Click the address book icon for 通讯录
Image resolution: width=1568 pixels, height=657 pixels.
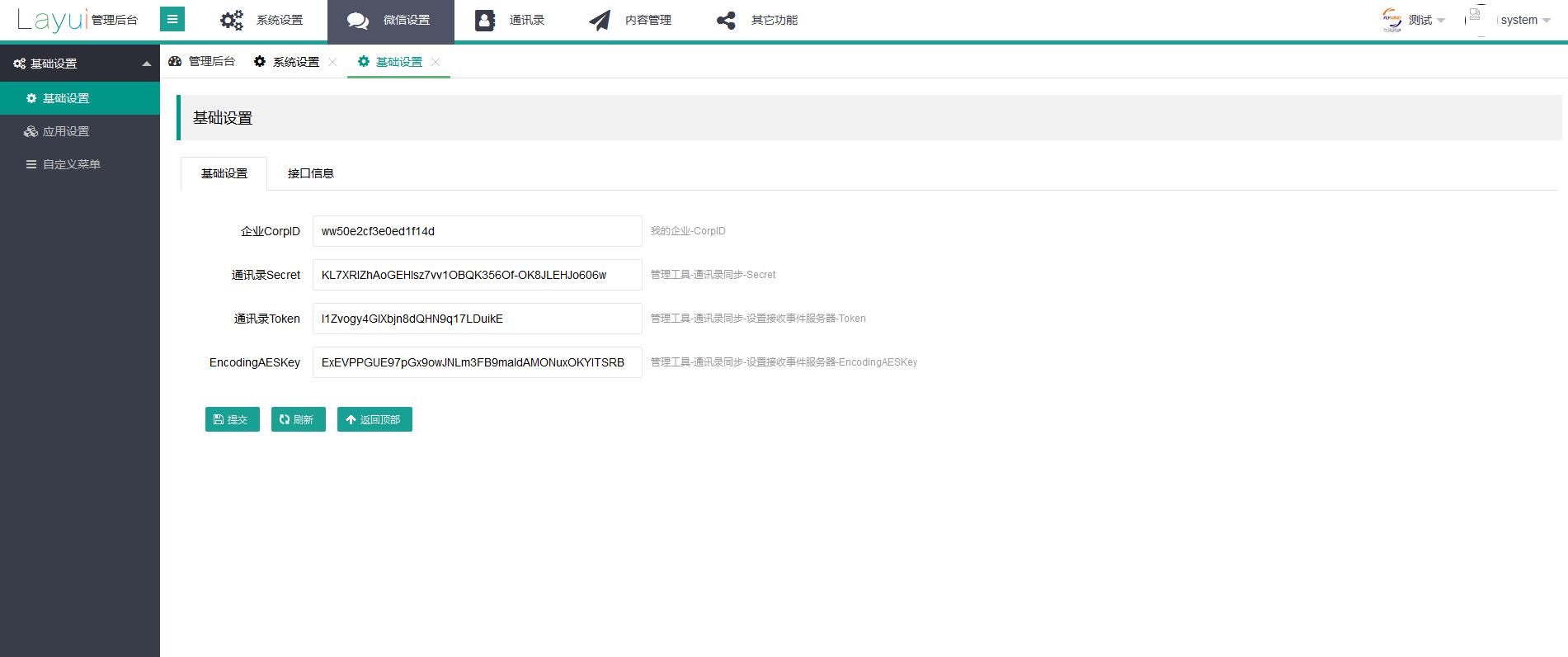(x=485, y=21)
